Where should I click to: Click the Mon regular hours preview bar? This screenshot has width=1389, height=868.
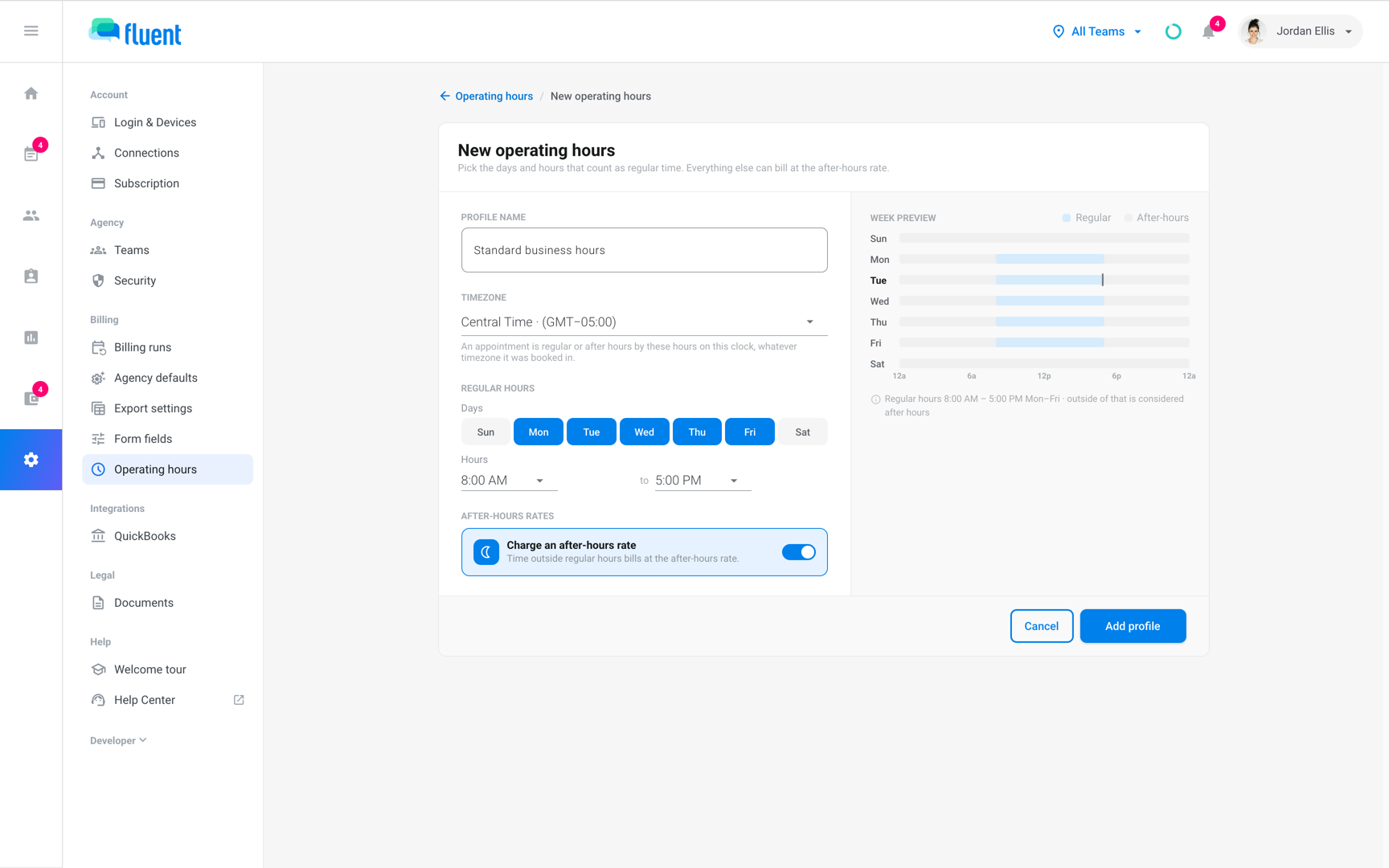(1050, 259)
